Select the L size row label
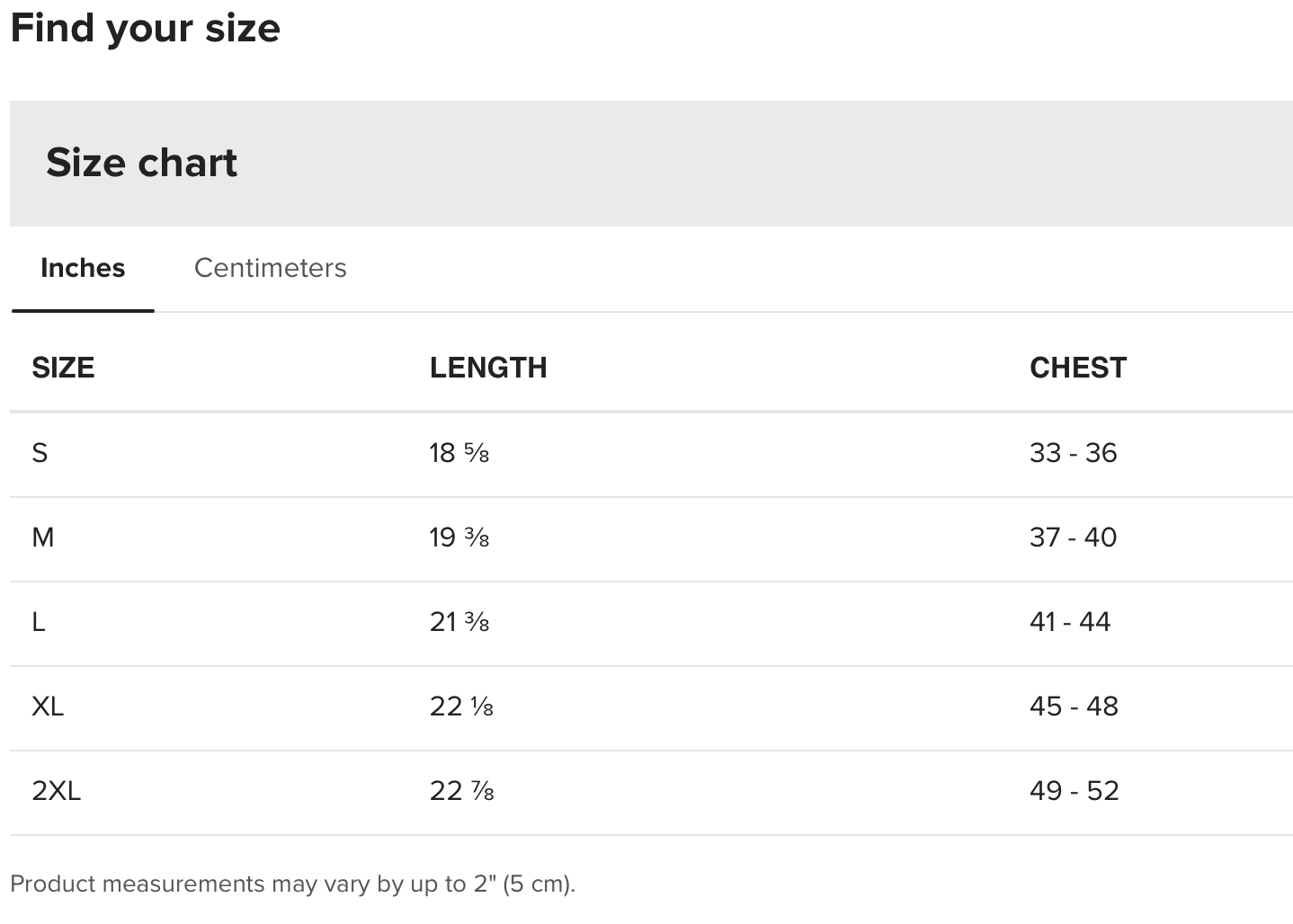The height and width of the screenshot is (924, 1293). (39, 622)
